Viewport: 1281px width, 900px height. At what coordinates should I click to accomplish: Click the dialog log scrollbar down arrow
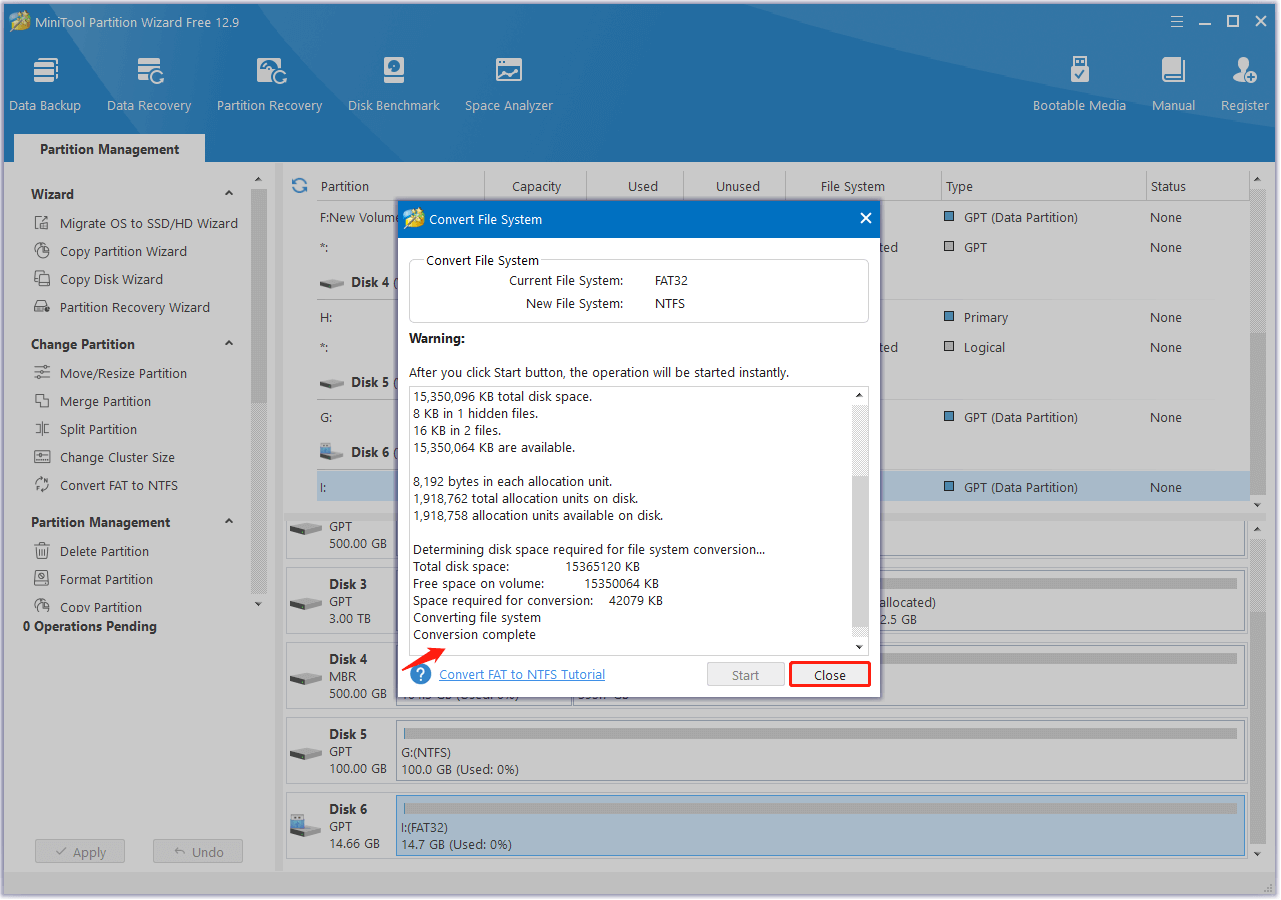tap(860, 646)
